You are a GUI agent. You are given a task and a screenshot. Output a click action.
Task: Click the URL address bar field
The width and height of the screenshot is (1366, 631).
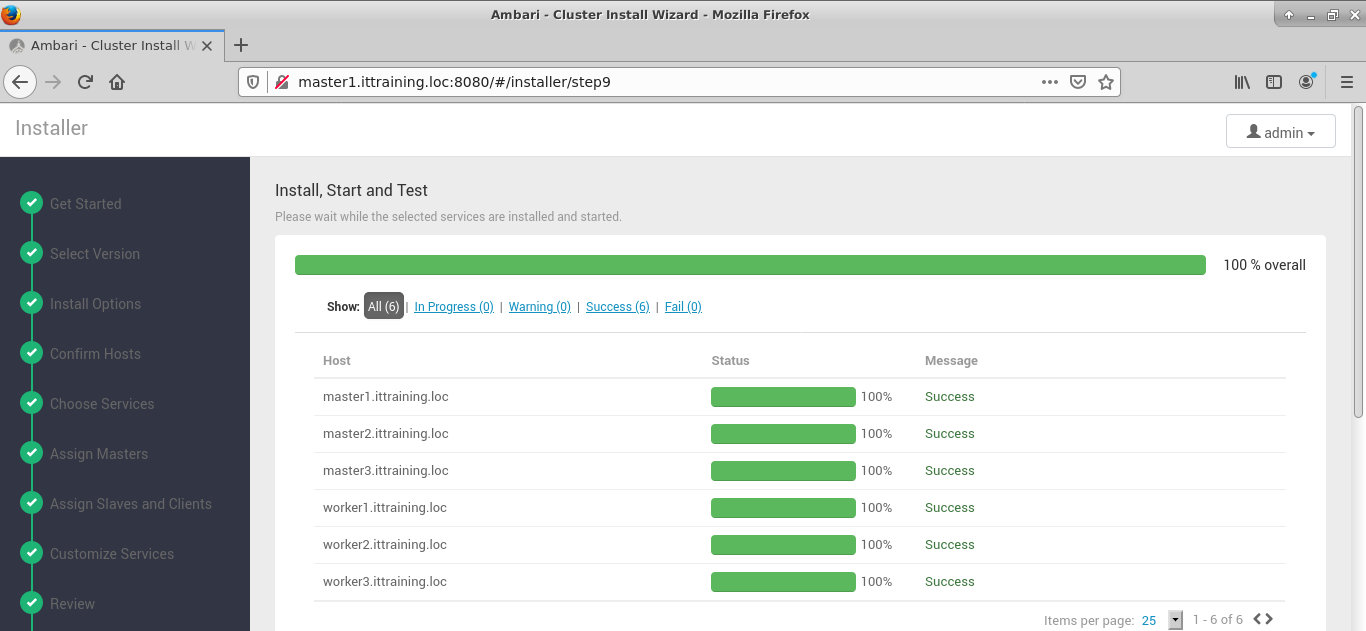point(660,82)
